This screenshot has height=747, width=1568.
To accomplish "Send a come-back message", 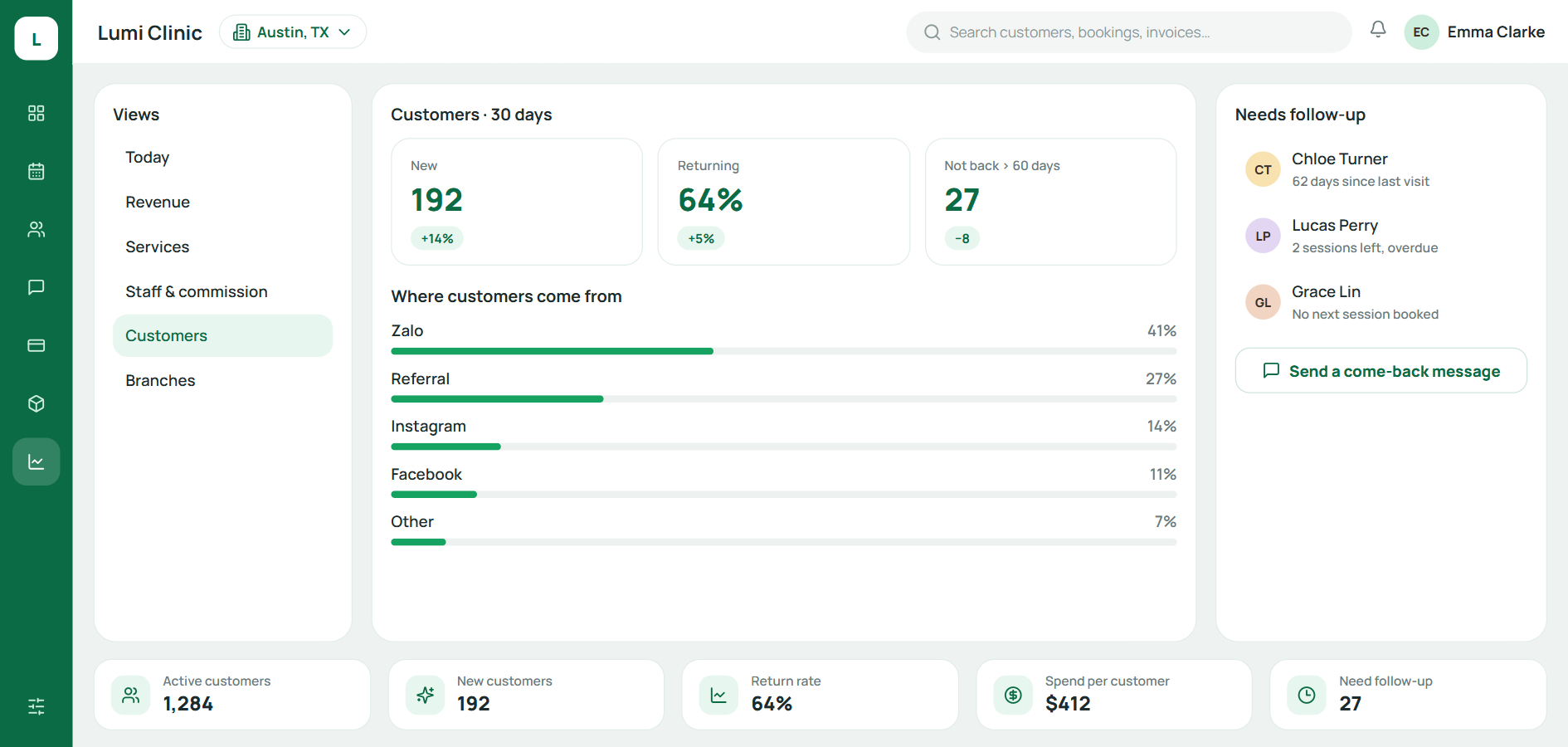I will tap(1381, 371).
